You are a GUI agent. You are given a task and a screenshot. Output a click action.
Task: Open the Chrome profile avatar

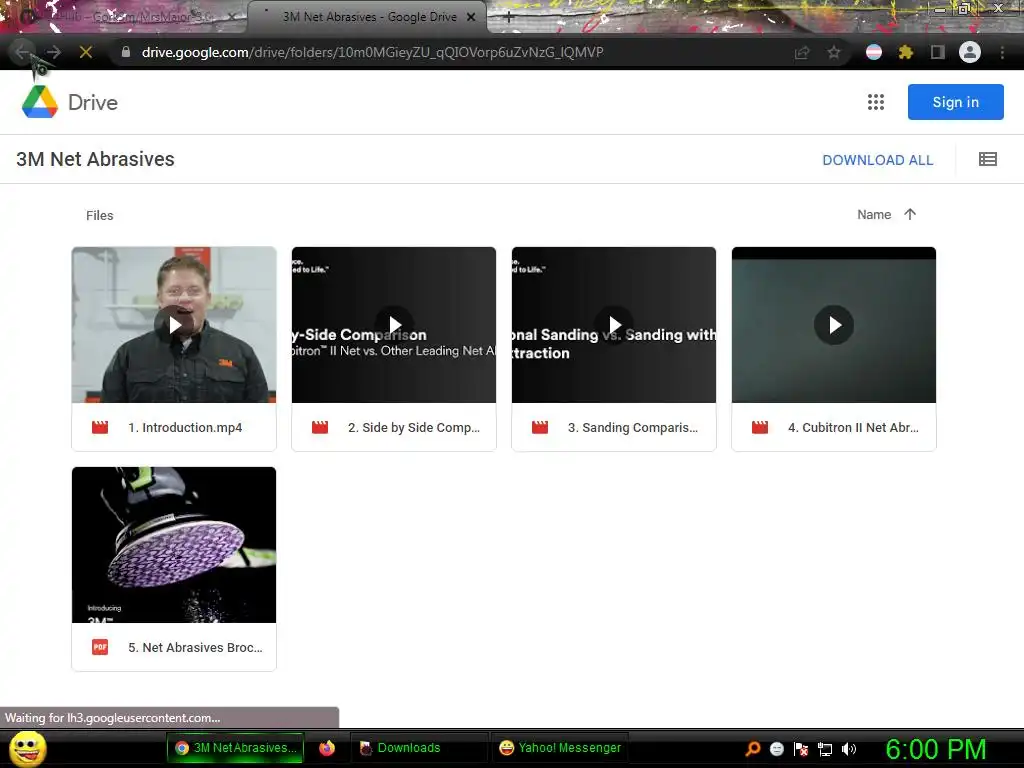click(970, 52)
